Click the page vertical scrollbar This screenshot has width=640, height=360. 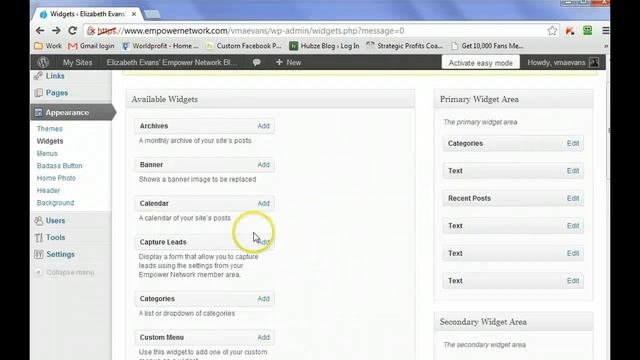coord(607,131)
